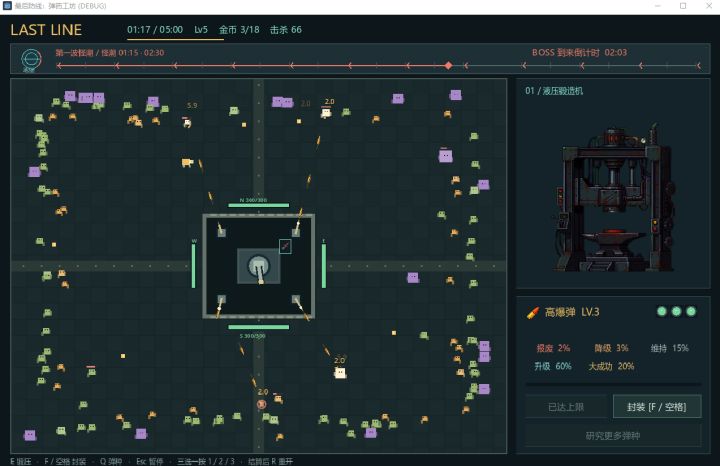Click the diamond marker on the wave timeline
The image size is (720, 466).
449,66
